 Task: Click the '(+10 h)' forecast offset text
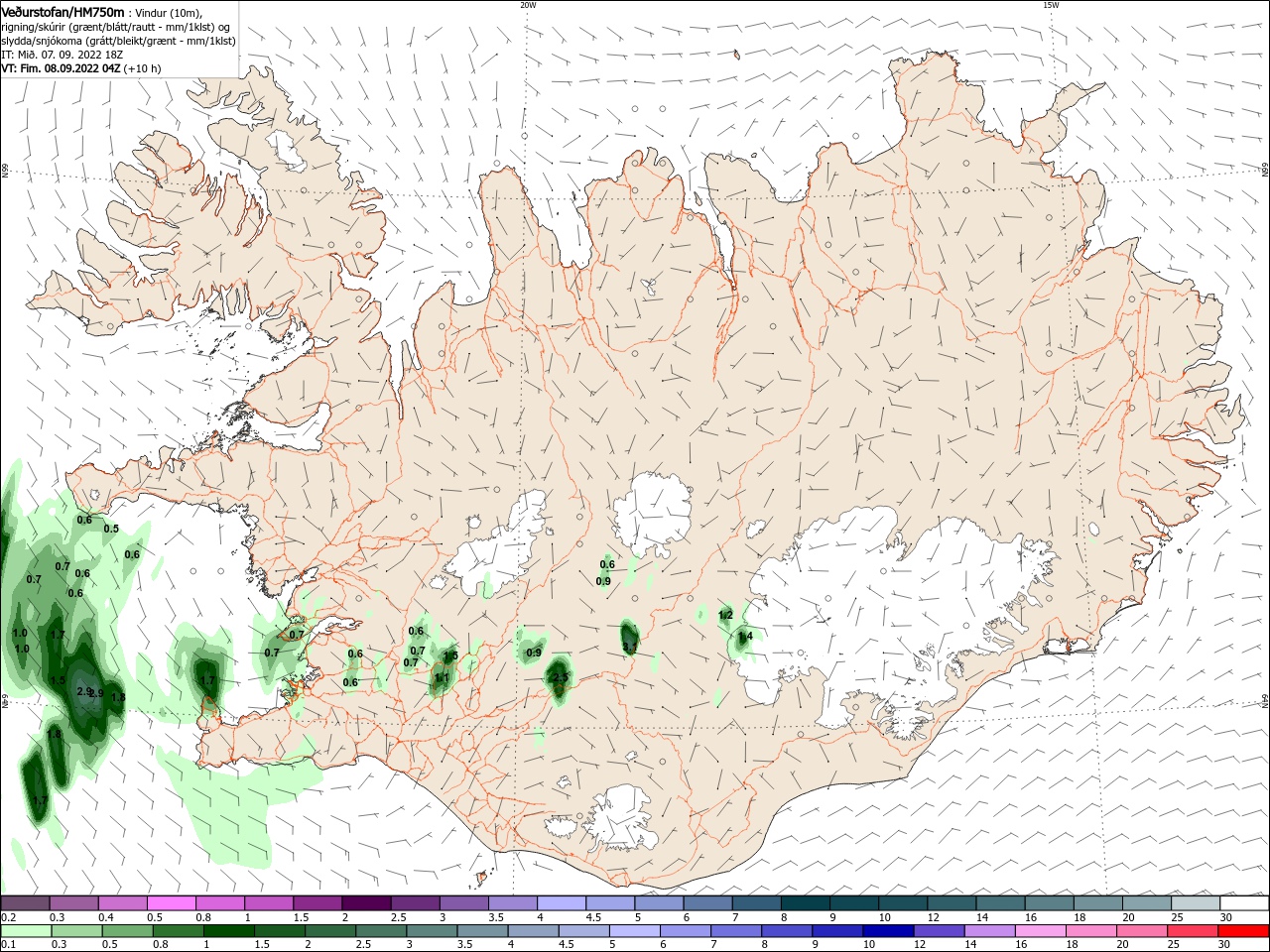coord(143,68)
